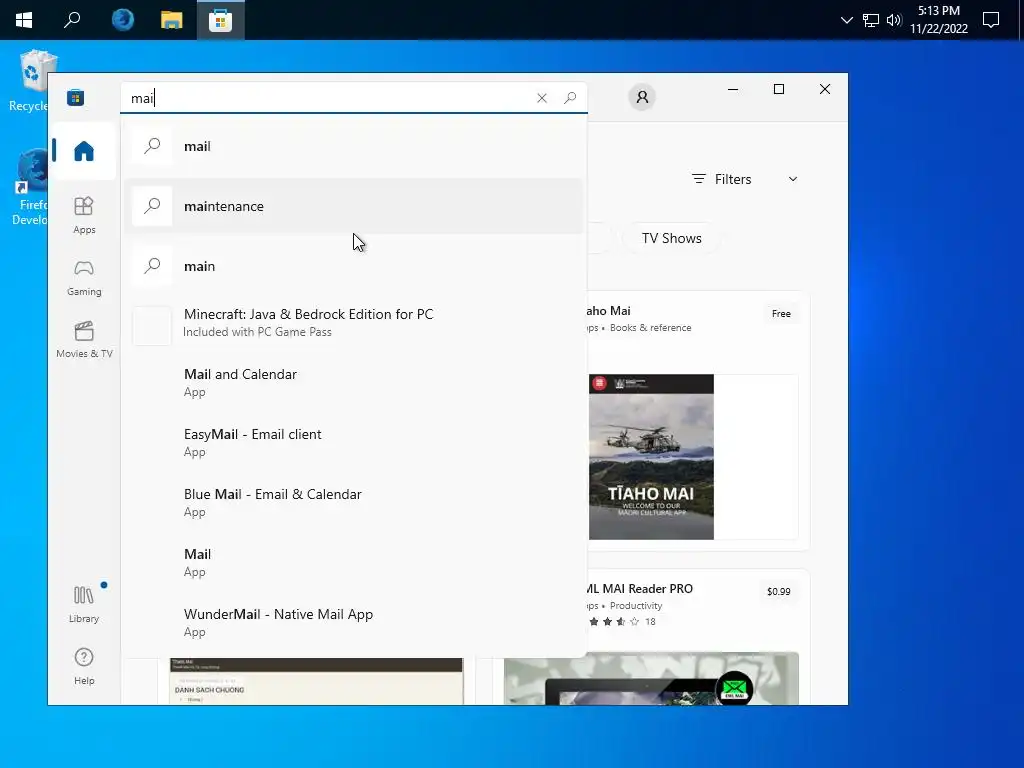Screen dimensions: 1024x768
Task: Expand the Filters dropdown
Action: click(x=744, y=179)
